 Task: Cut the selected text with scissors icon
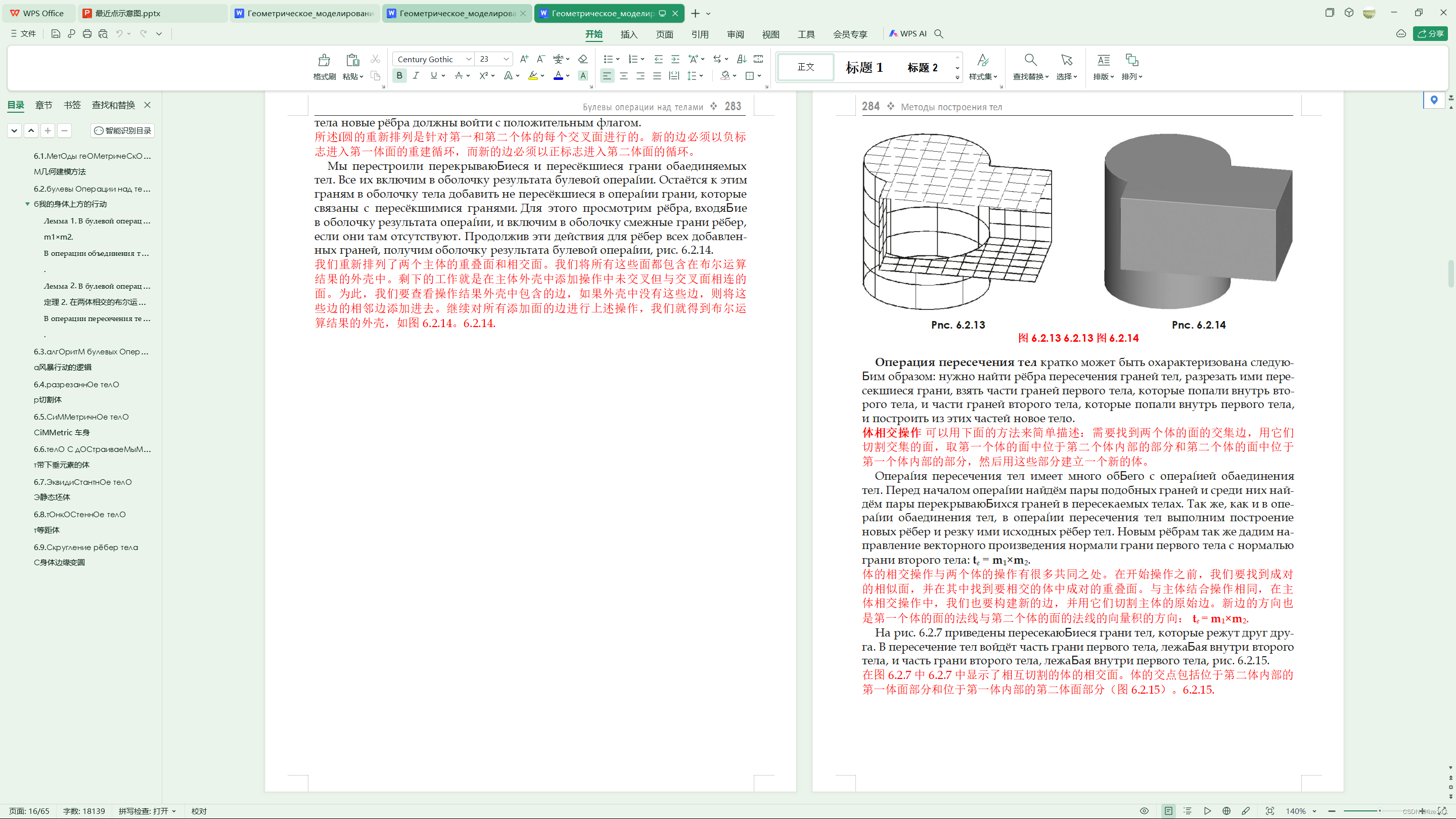(375, 59)
